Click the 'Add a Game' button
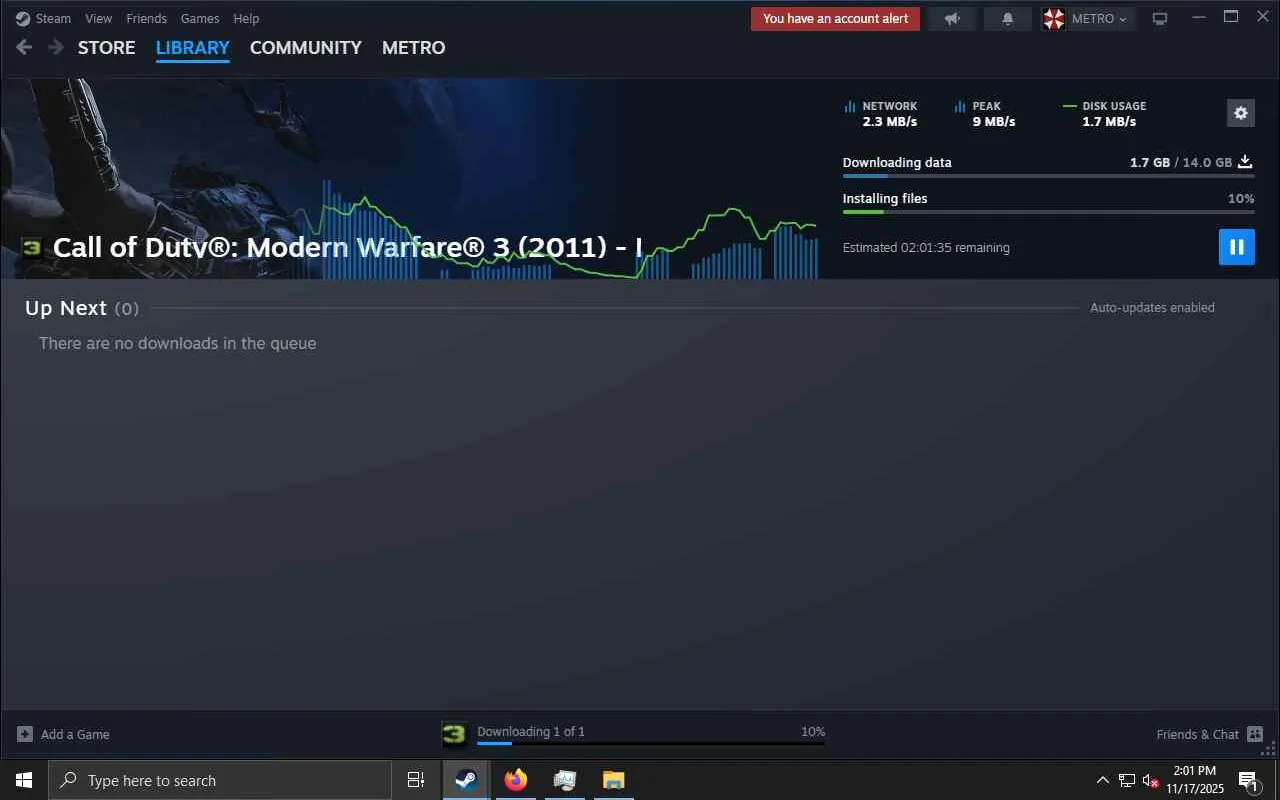The width and height of the screenshot is (1280, 800). [63, 734]
